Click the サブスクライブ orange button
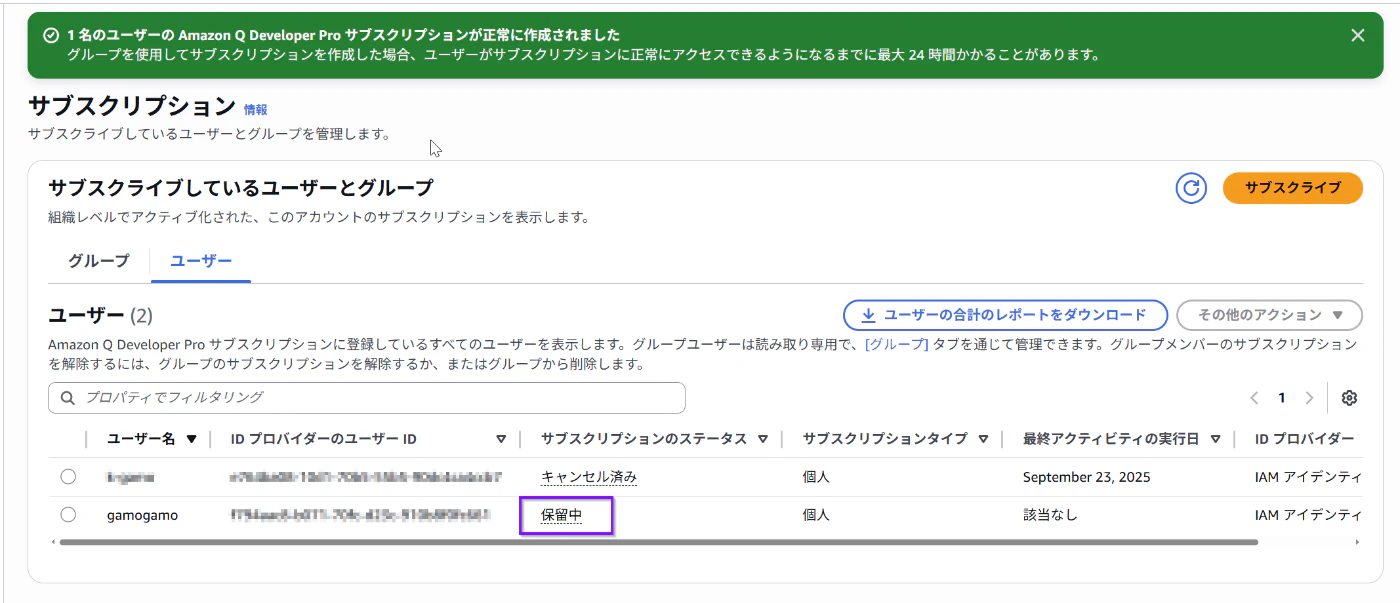This screenshot has height=603, width=1400. coord(1293,188)
